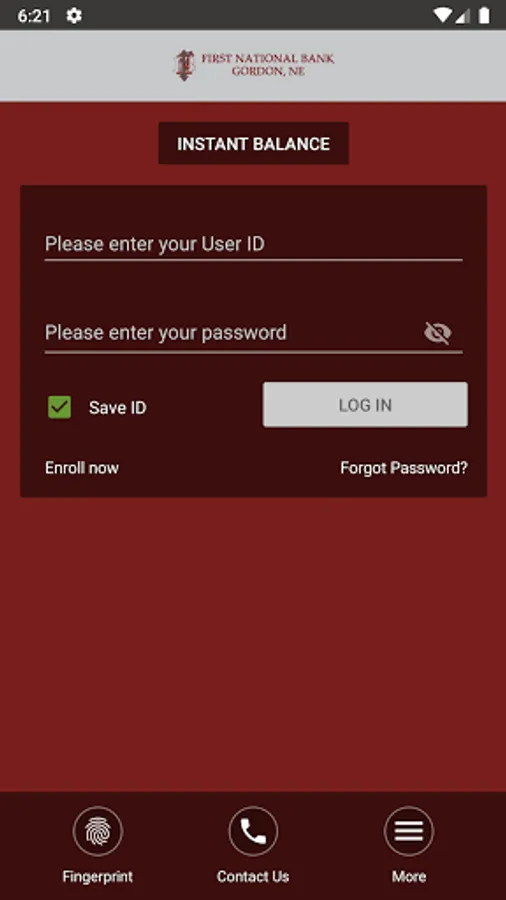Tap the cellular signal icon
The width and height of the screenshot is (506, 900).
[x=463, y=15]
